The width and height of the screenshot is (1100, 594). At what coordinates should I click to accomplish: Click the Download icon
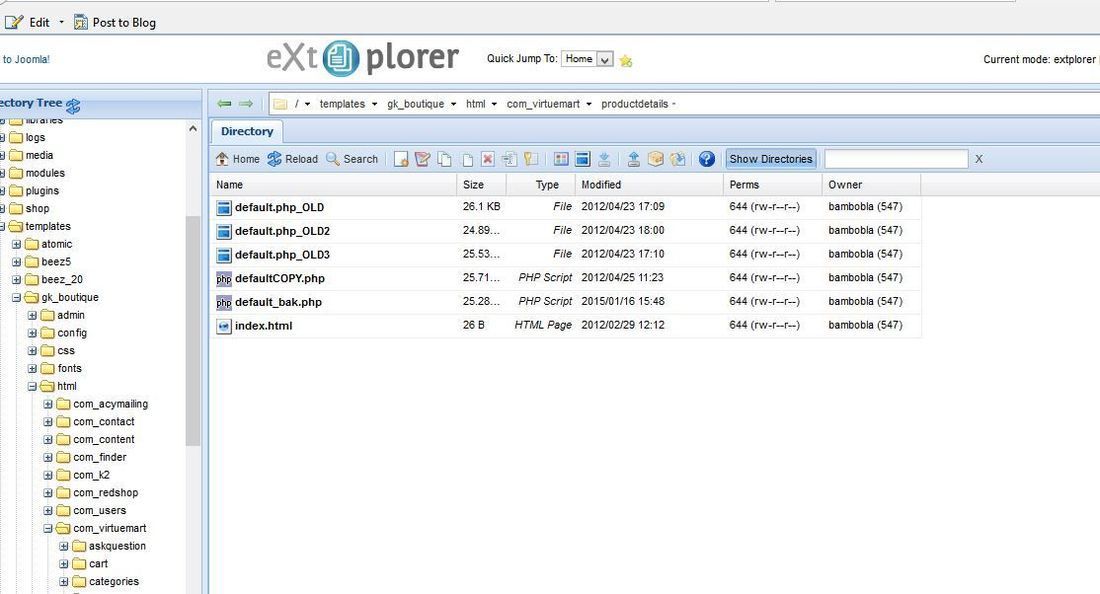[x=604, y=159]
